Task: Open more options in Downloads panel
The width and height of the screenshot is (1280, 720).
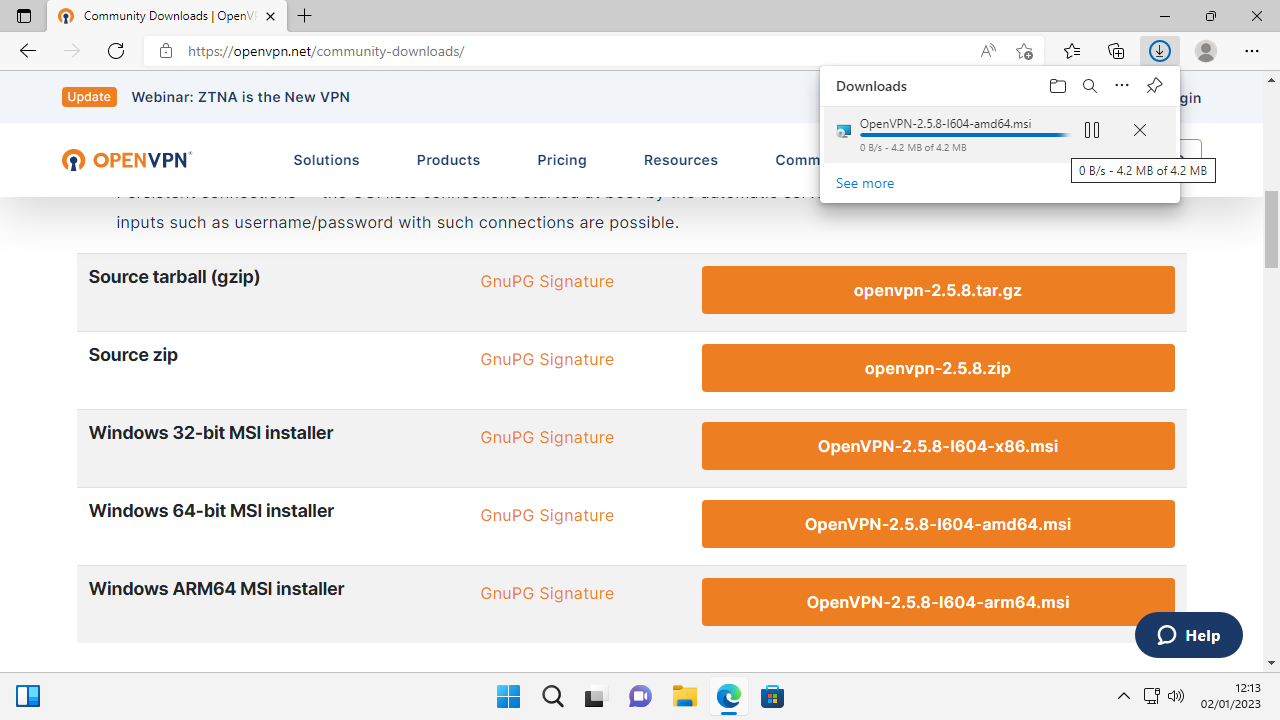Action: point(1122,86)
